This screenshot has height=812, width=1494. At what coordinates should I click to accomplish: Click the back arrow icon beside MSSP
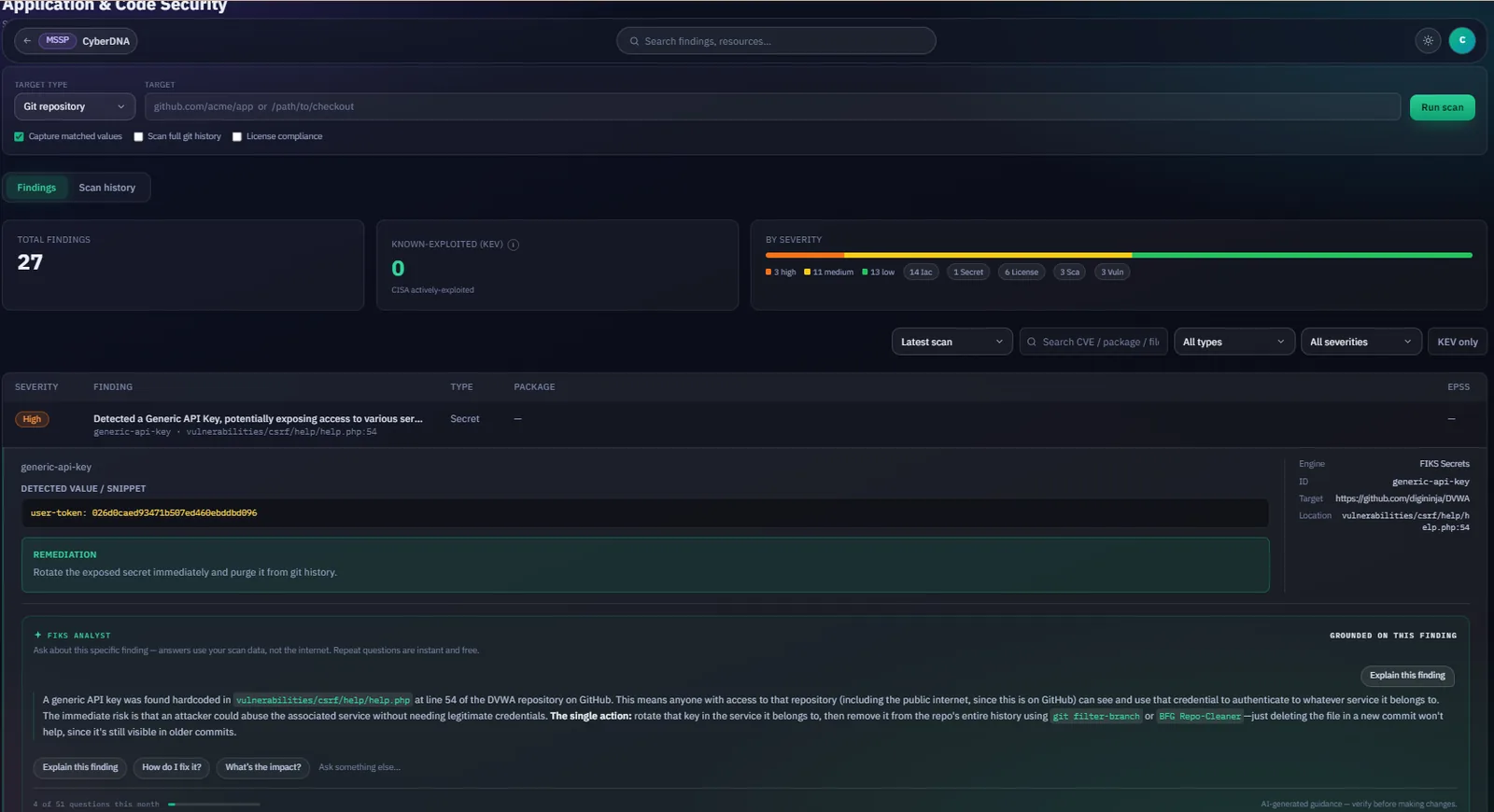click(x=27, y=41)
